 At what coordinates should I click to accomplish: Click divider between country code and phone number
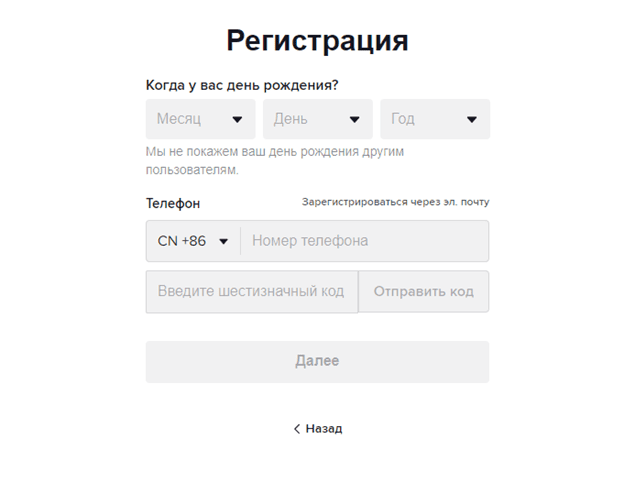[x=241, y=241]
